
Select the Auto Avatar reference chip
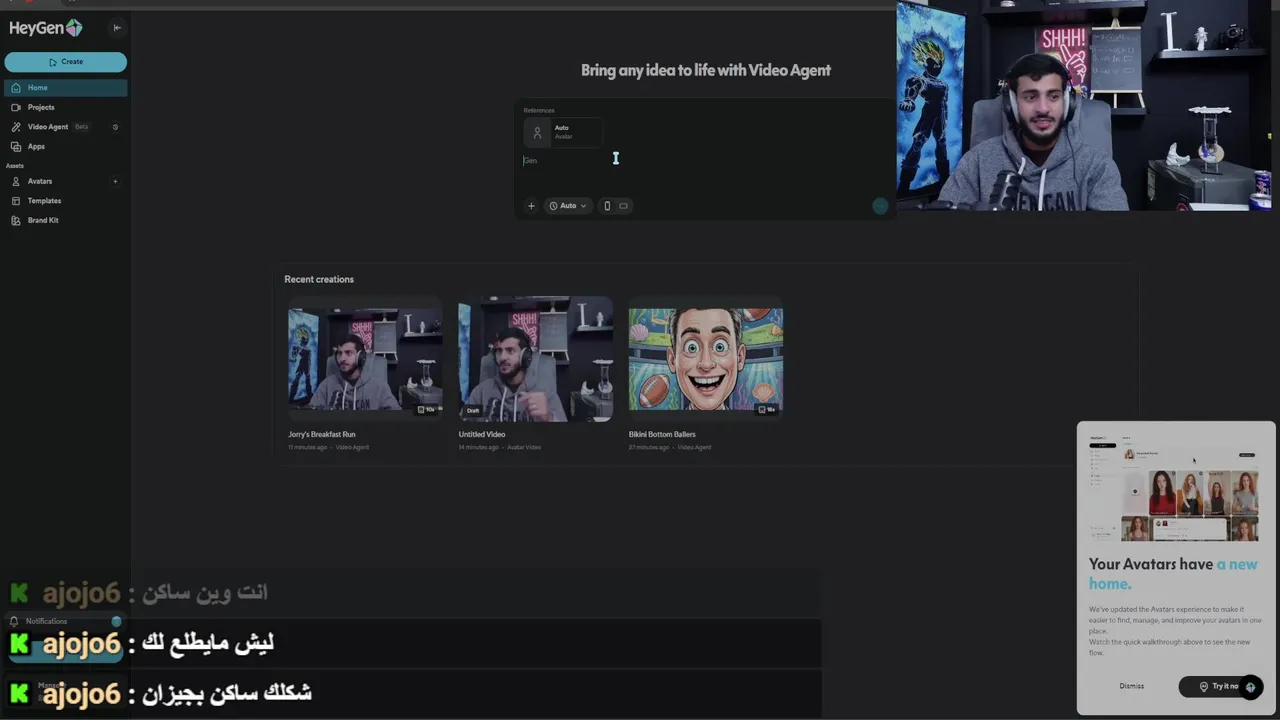coord(562,132)
